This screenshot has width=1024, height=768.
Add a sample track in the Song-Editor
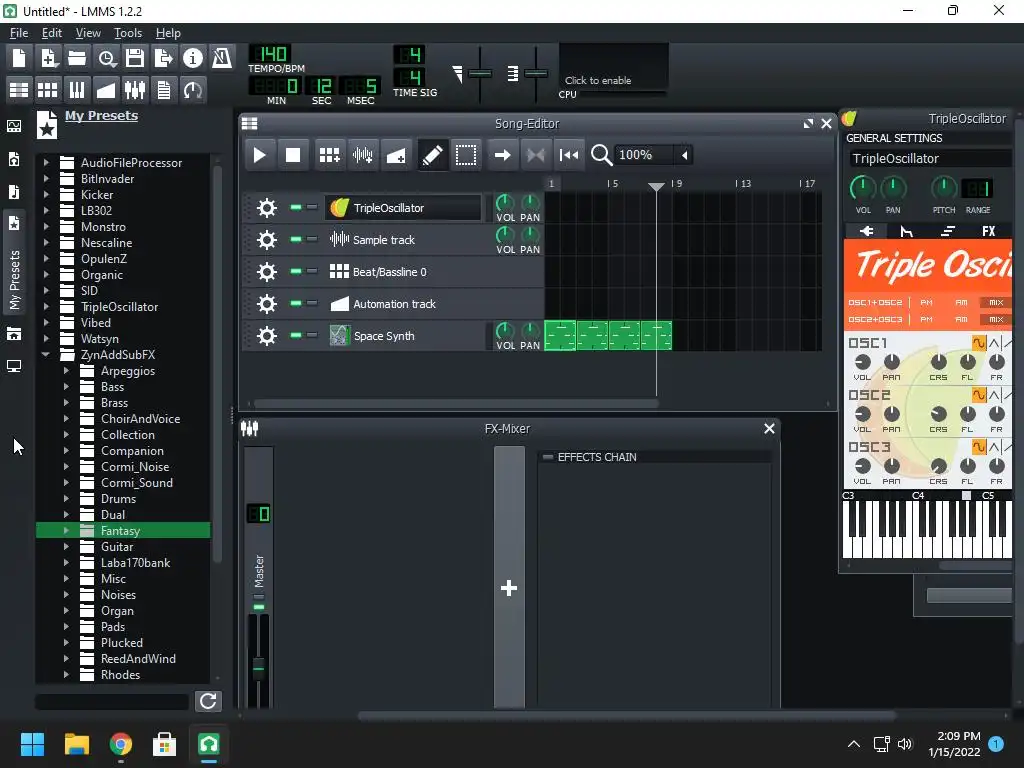(x=362, y=155)
